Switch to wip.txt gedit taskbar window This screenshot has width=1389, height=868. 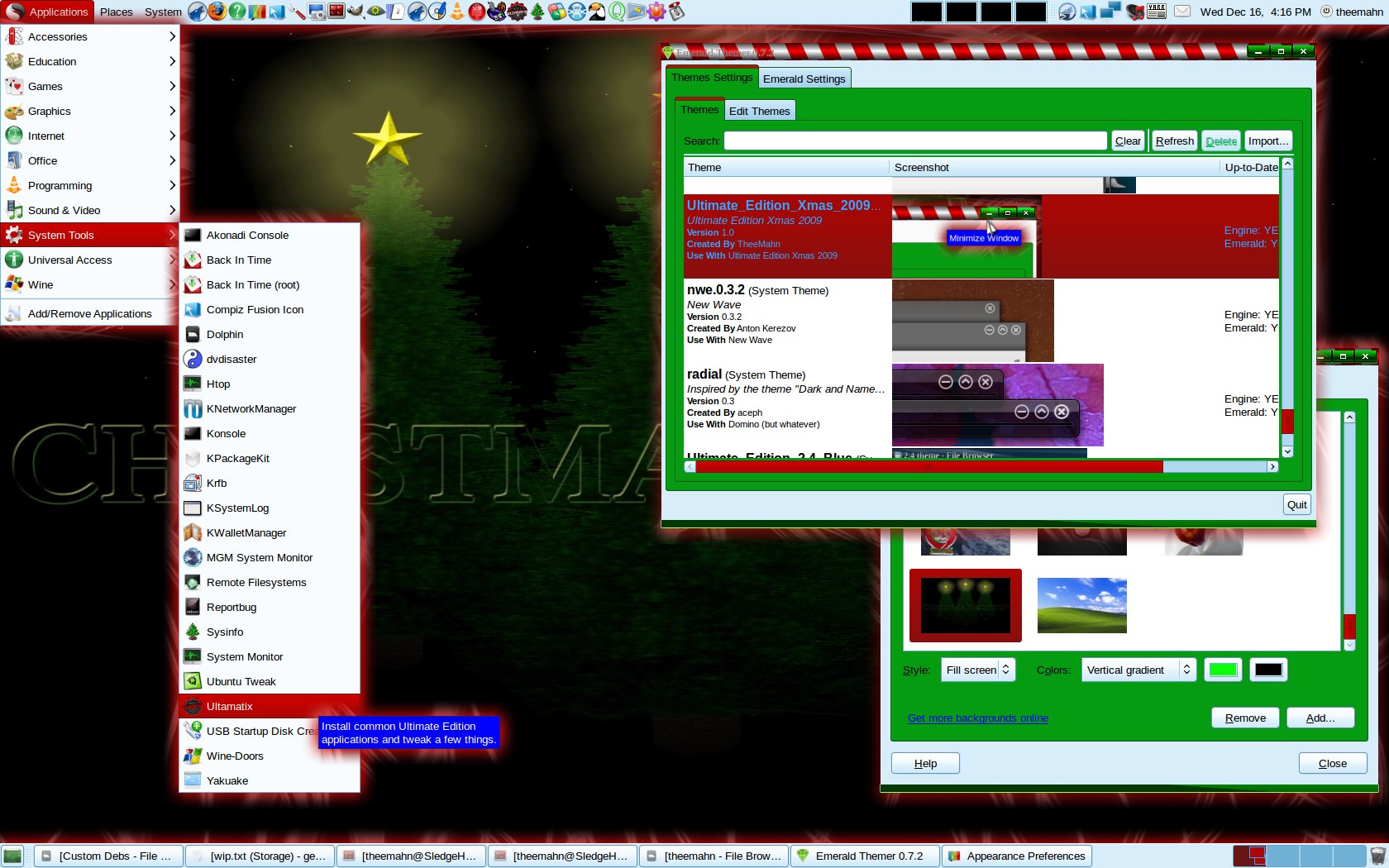tap(260, 856)
